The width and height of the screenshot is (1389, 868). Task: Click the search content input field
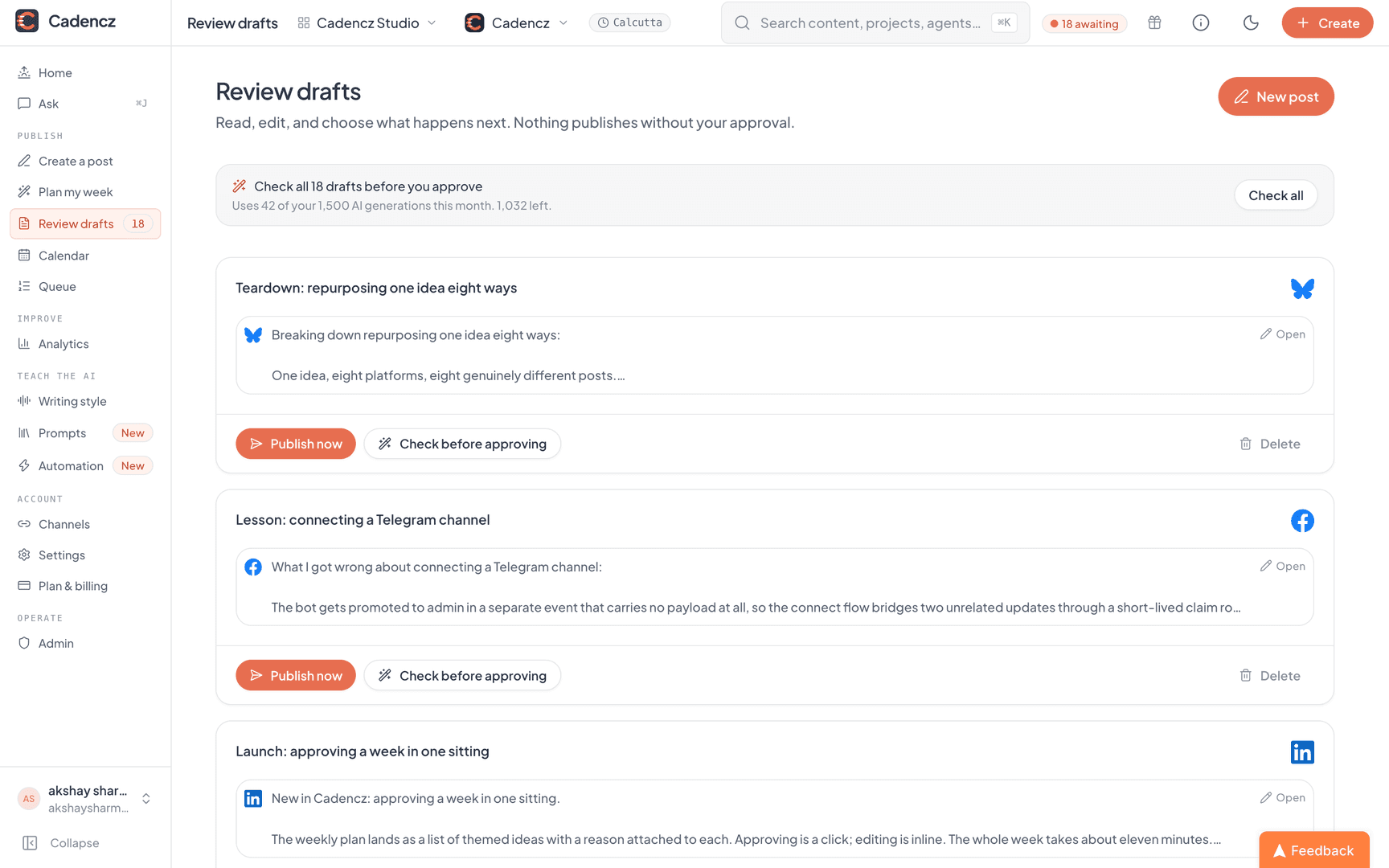click(x=875, y=23)
